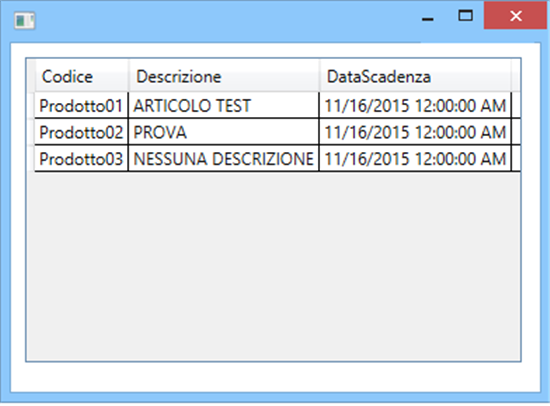Select the ARTICOLO TEST cell
Image resolution: width=550 pixels, height=406 pixels.
pyautogui.click(x=224, y=105)
